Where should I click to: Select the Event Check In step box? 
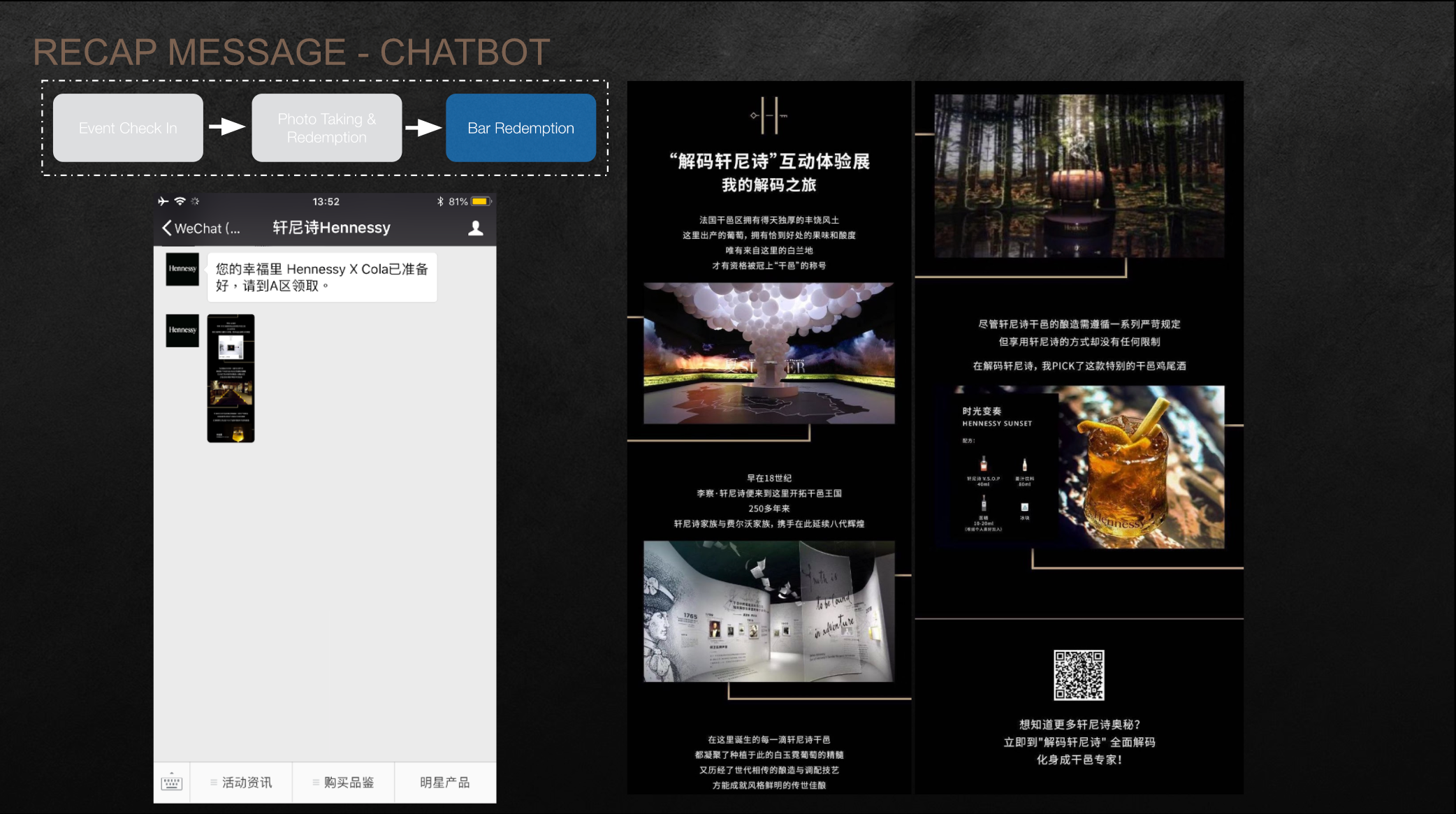128,128
